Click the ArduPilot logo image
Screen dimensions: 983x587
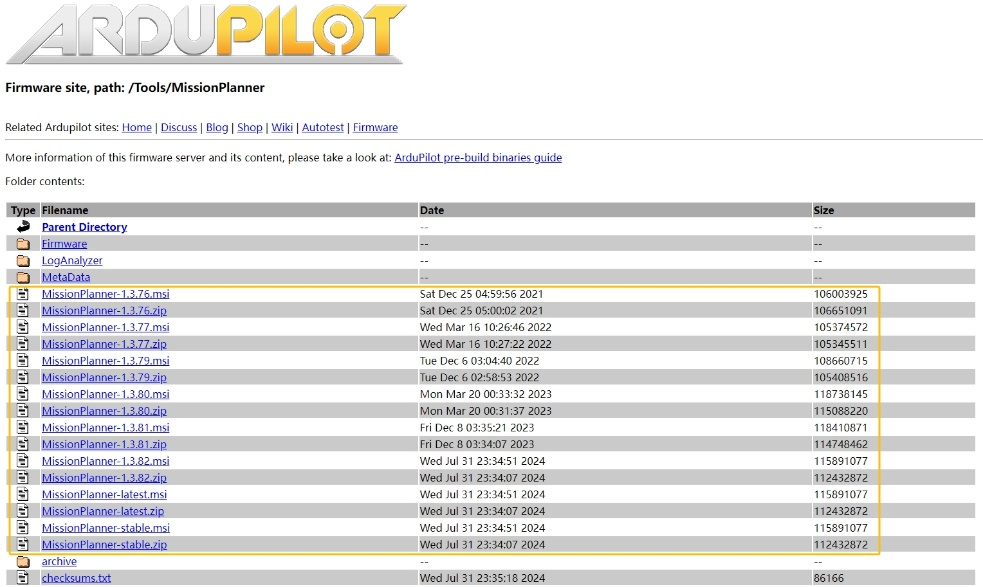206,33
